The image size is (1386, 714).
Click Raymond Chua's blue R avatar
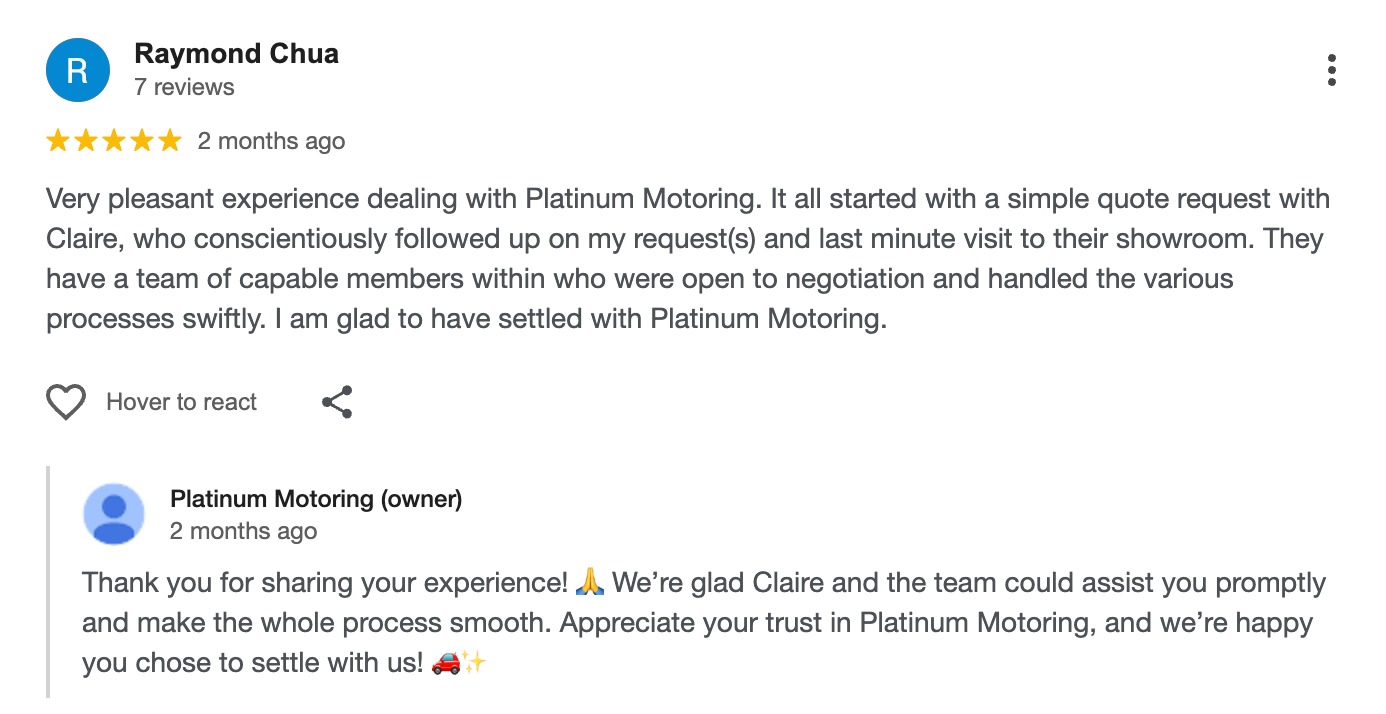coord(78,71)
